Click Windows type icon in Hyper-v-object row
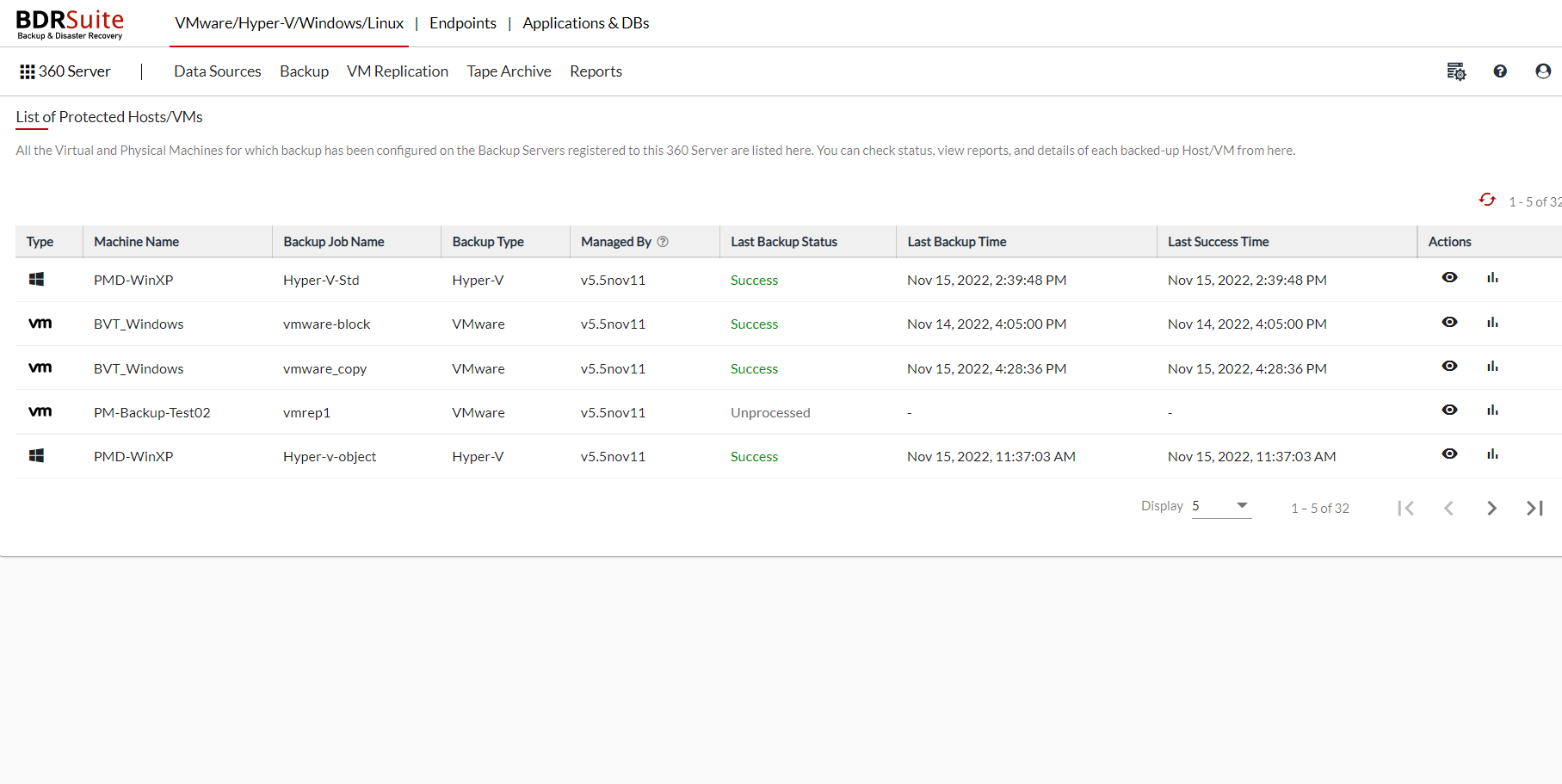 coord(36,455)
